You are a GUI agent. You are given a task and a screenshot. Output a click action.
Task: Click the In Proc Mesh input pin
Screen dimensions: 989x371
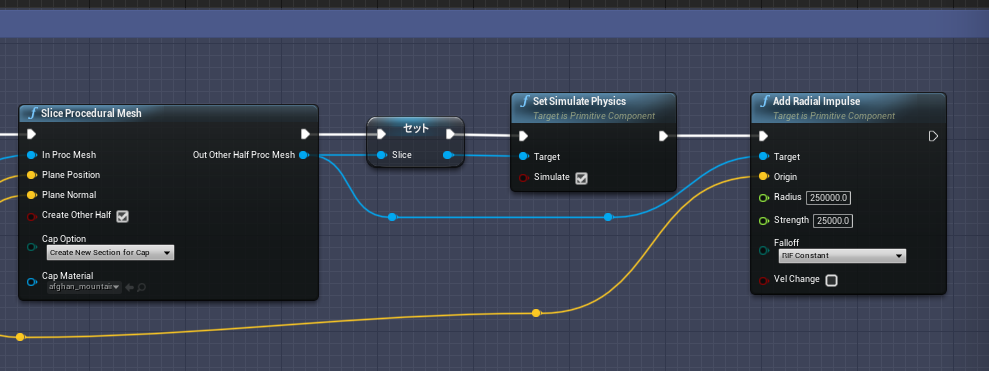(x=32, y=155)
